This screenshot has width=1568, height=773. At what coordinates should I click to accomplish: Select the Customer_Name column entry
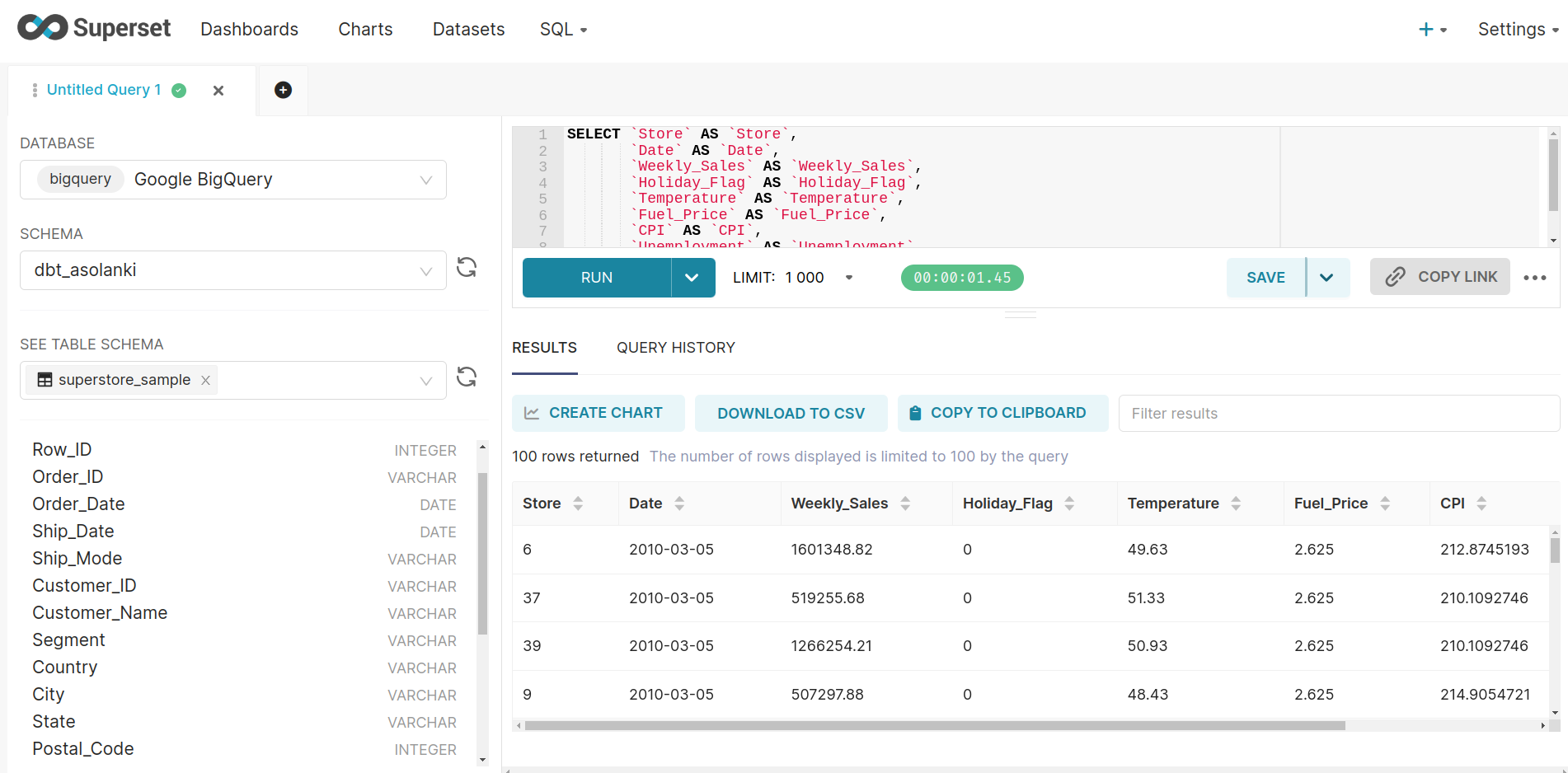[x=244, y=613]
